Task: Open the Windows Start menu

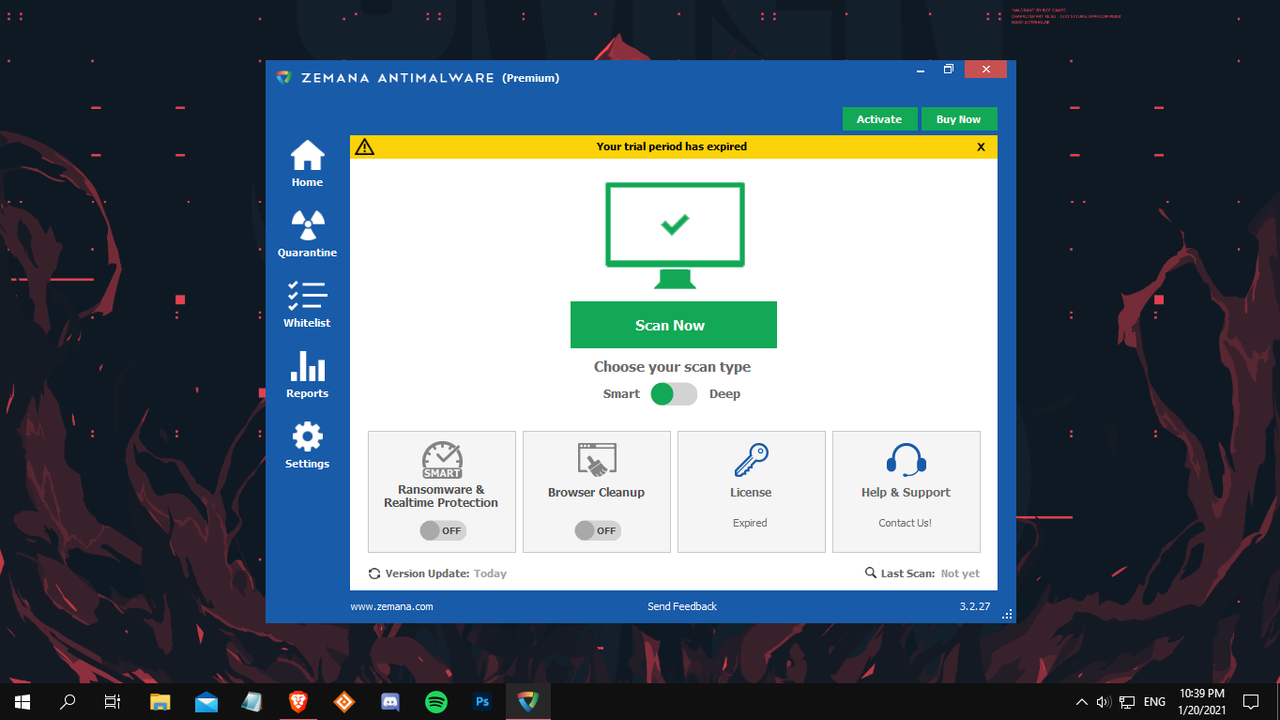Action: coord(22,702)
